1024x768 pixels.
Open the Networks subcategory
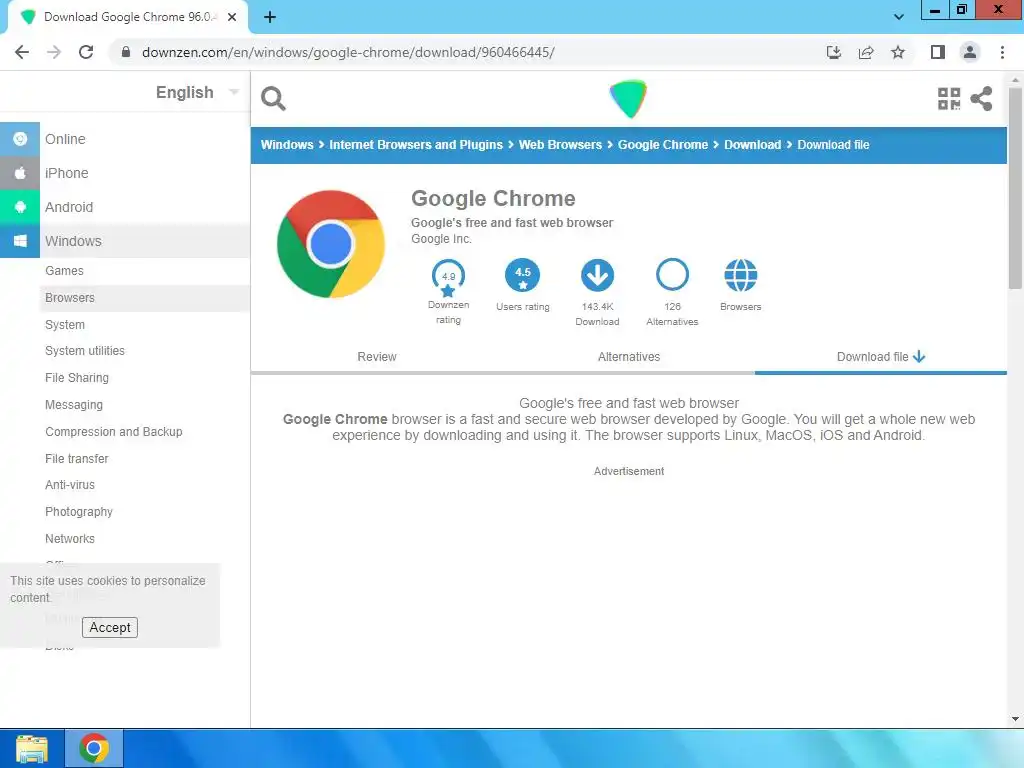70,539
